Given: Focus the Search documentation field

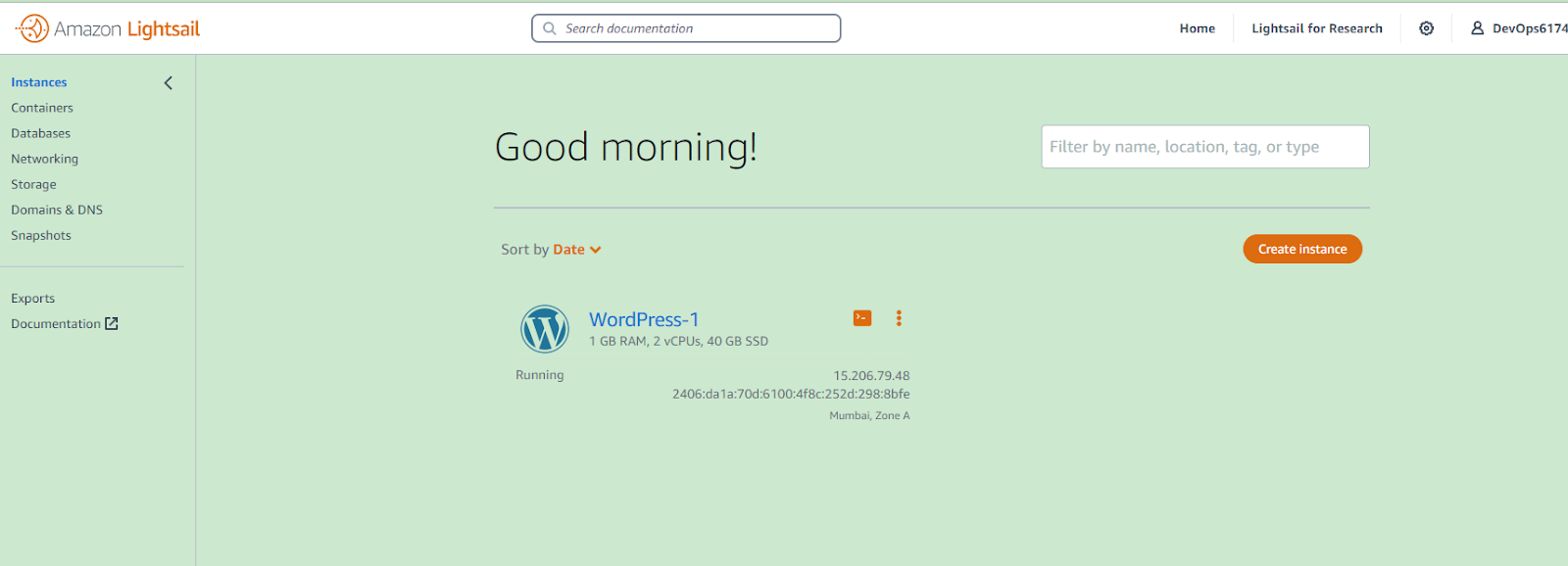Looking at the screenshot, I should pyautogui.click(x=686, y=28).
